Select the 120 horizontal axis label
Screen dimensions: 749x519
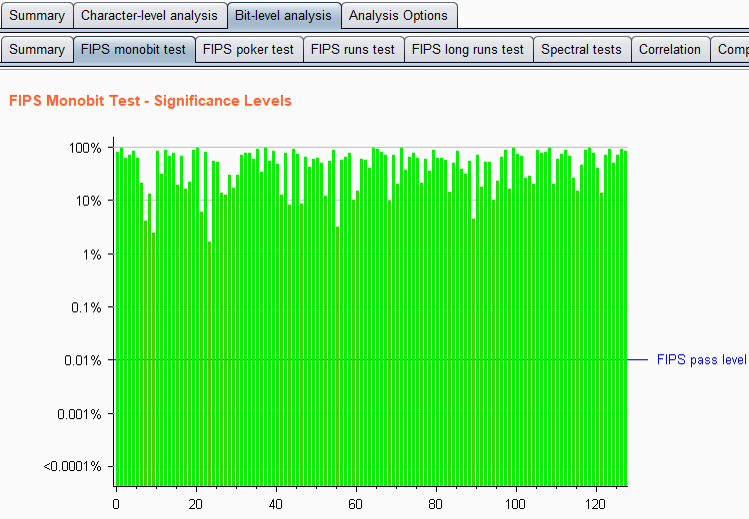596,503
